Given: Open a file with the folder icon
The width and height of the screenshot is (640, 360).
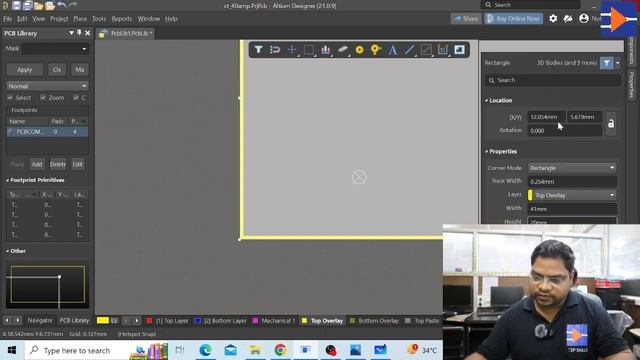Looking at the screenshot, I should (39, 5).
